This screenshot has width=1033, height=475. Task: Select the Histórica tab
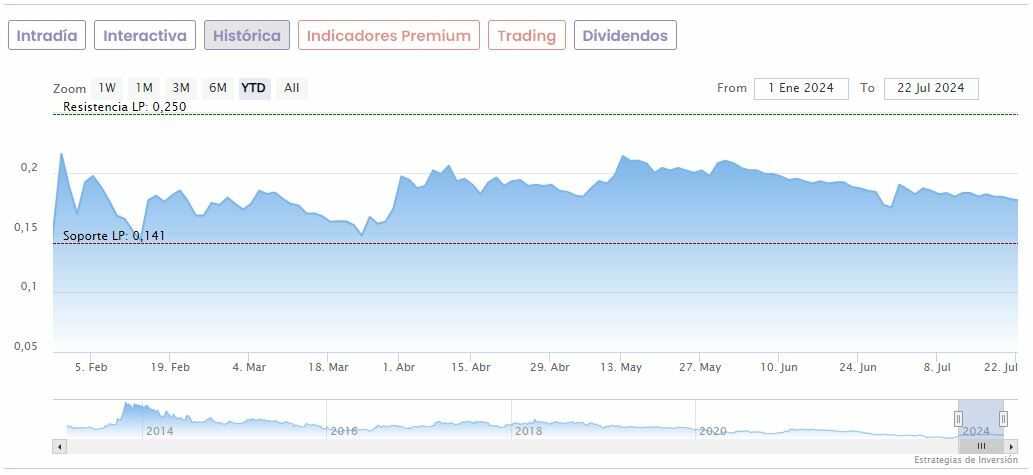coord(247,36)
